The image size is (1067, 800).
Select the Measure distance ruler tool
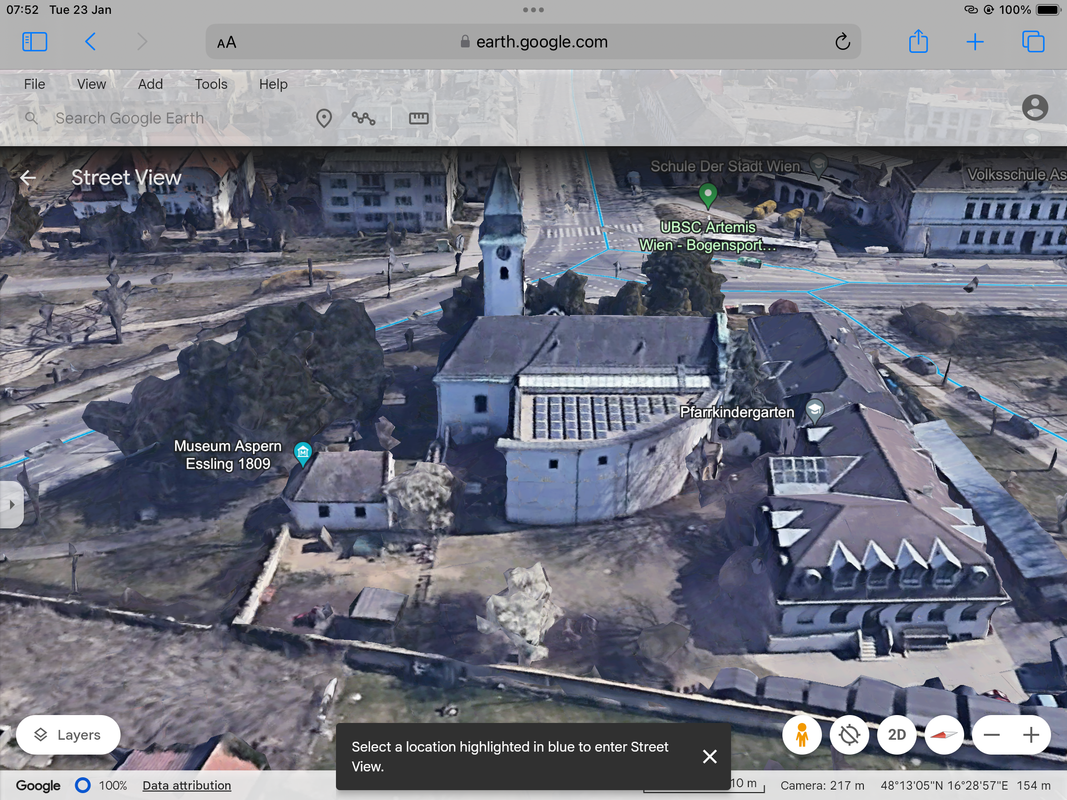[418, 118]
